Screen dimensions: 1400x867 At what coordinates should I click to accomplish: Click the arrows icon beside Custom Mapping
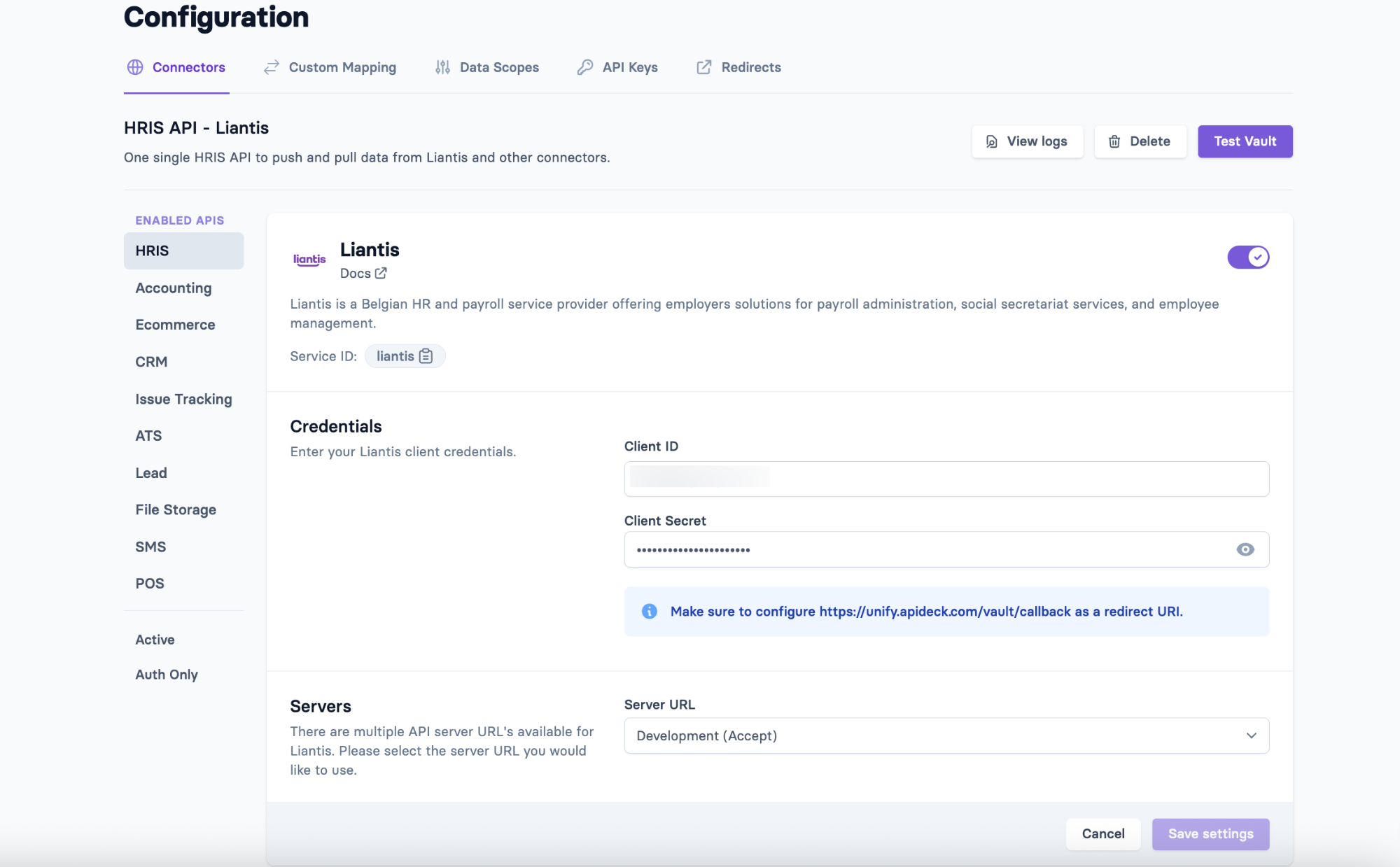pos(271,67)
